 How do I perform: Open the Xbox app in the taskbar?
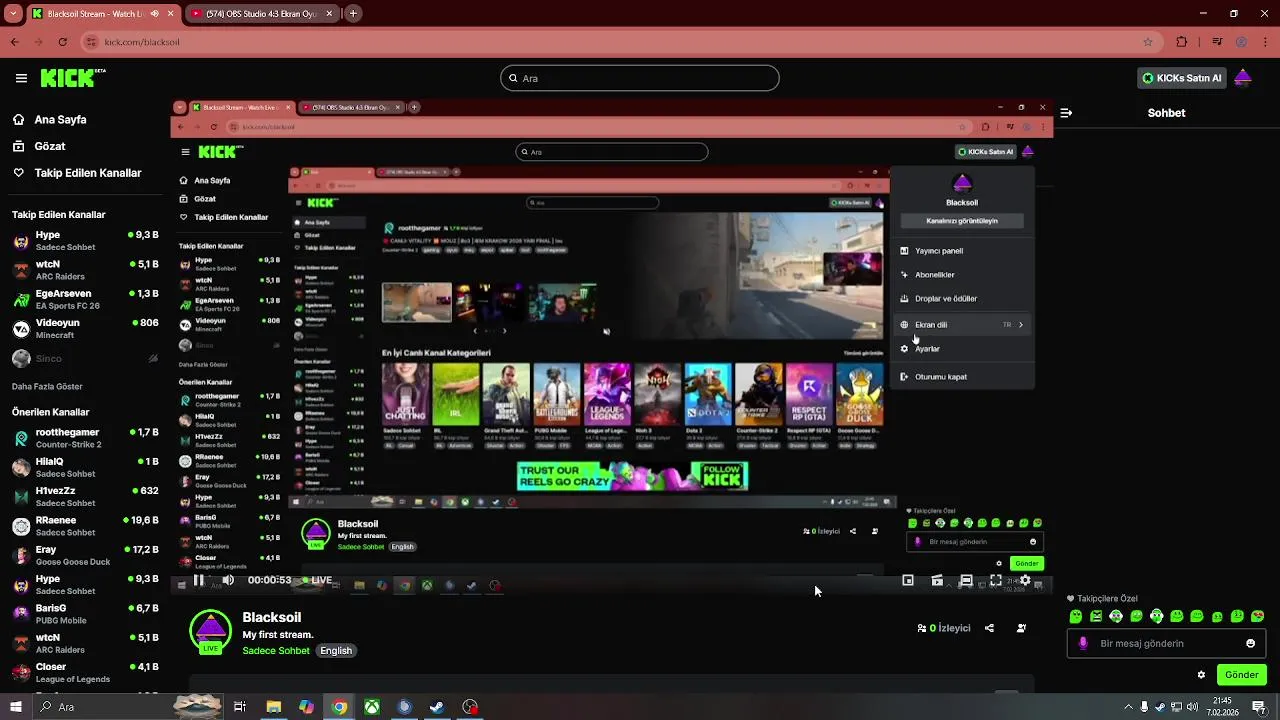pos(372,707)
